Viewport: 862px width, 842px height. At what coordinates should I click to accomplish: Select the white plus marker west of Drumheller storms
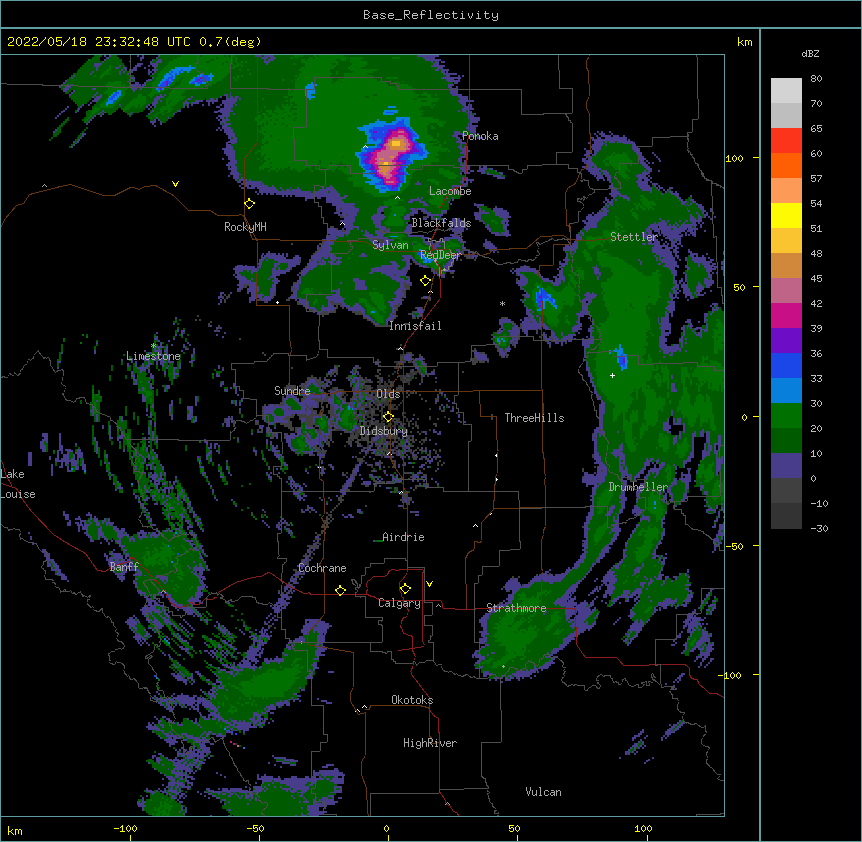pyautogui.click(x=612, y=375)
